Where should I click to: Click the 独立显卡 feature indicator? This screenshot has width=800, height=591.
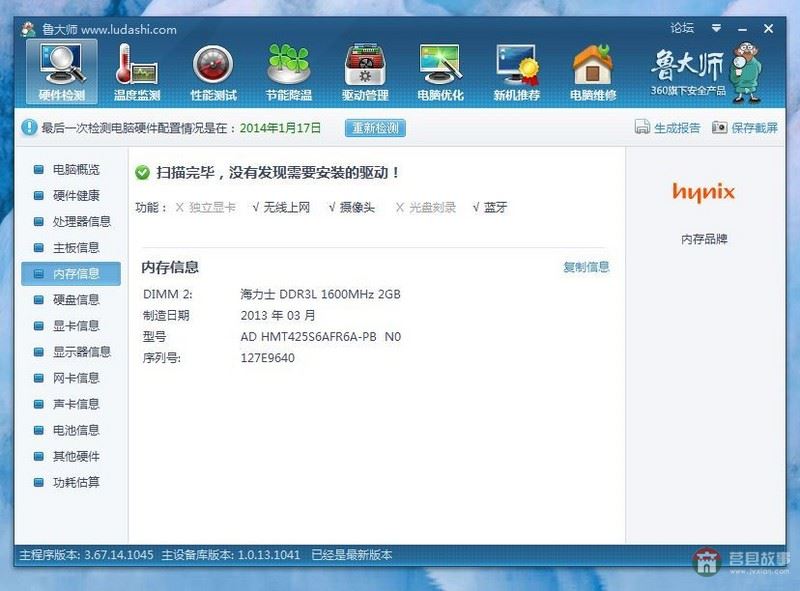point(205,207)
